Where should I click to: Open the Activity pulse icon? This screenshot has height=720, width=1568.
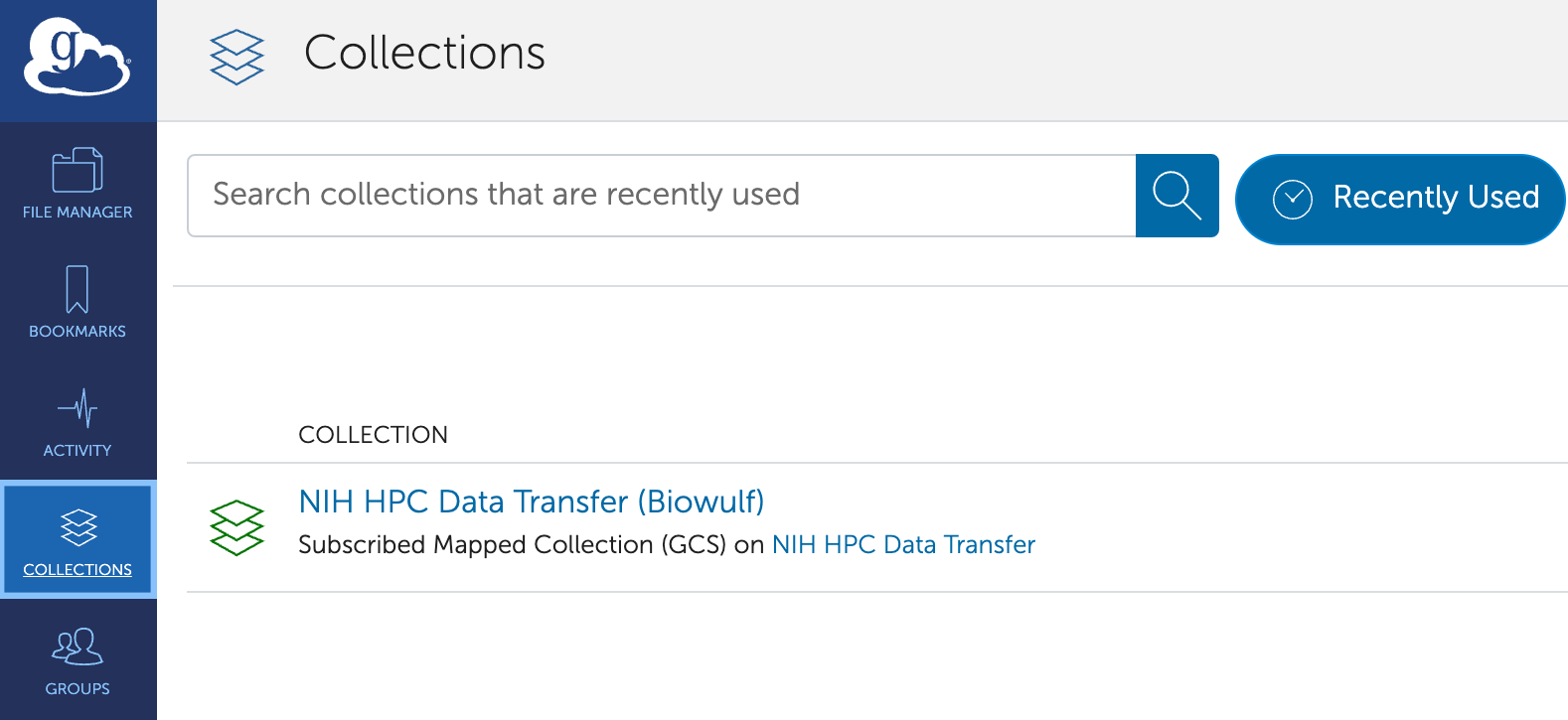point(78,408)
